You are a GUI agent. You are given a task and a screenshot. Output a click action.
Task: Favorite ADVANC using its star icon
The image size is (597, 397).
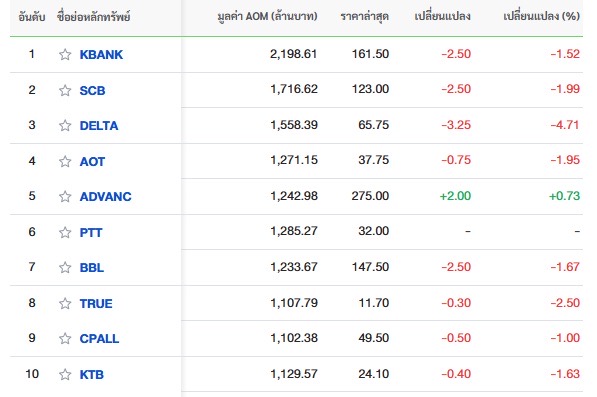point(65,196)
